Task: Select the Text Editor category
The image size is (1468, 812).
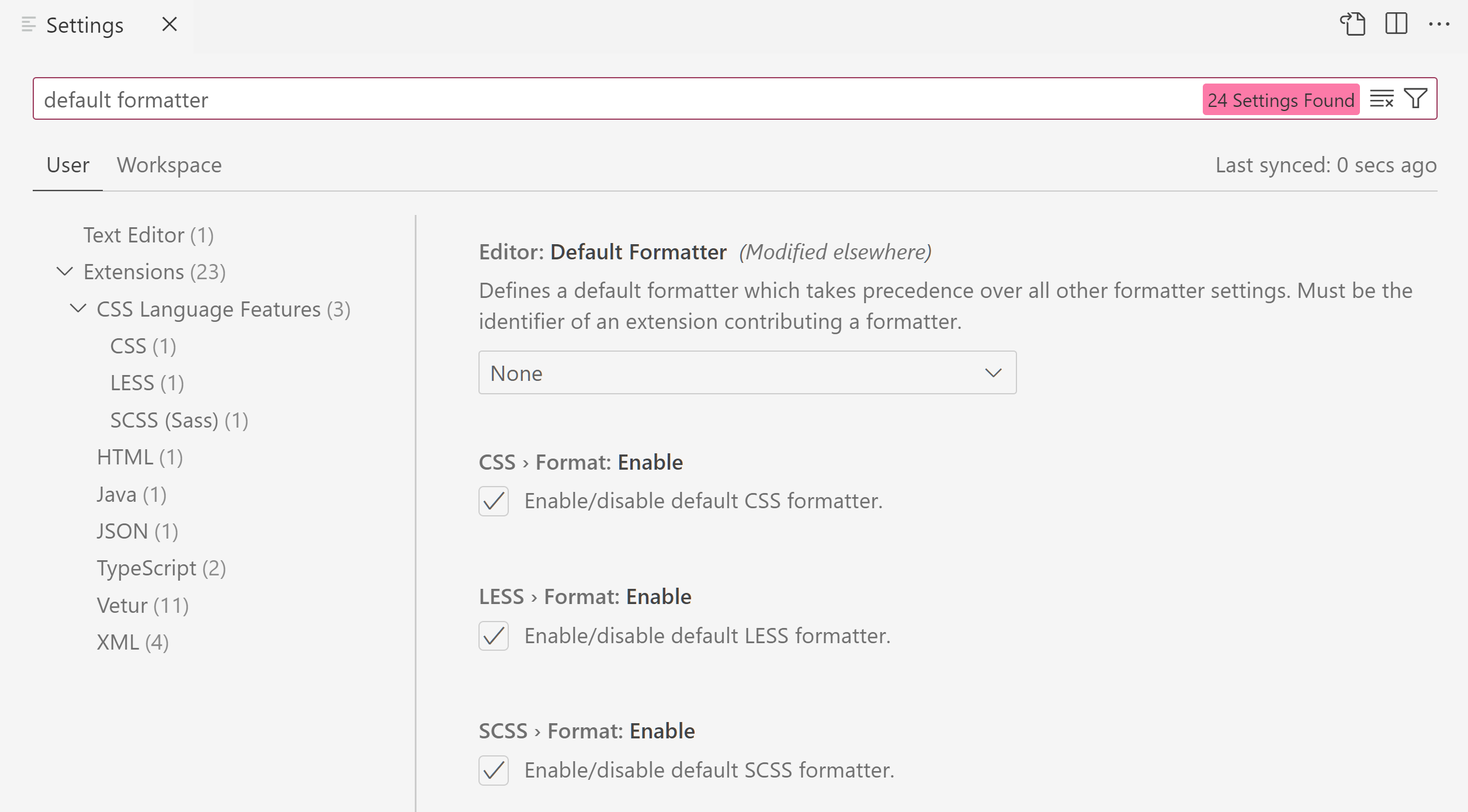Action: click(x=149, y=234)
